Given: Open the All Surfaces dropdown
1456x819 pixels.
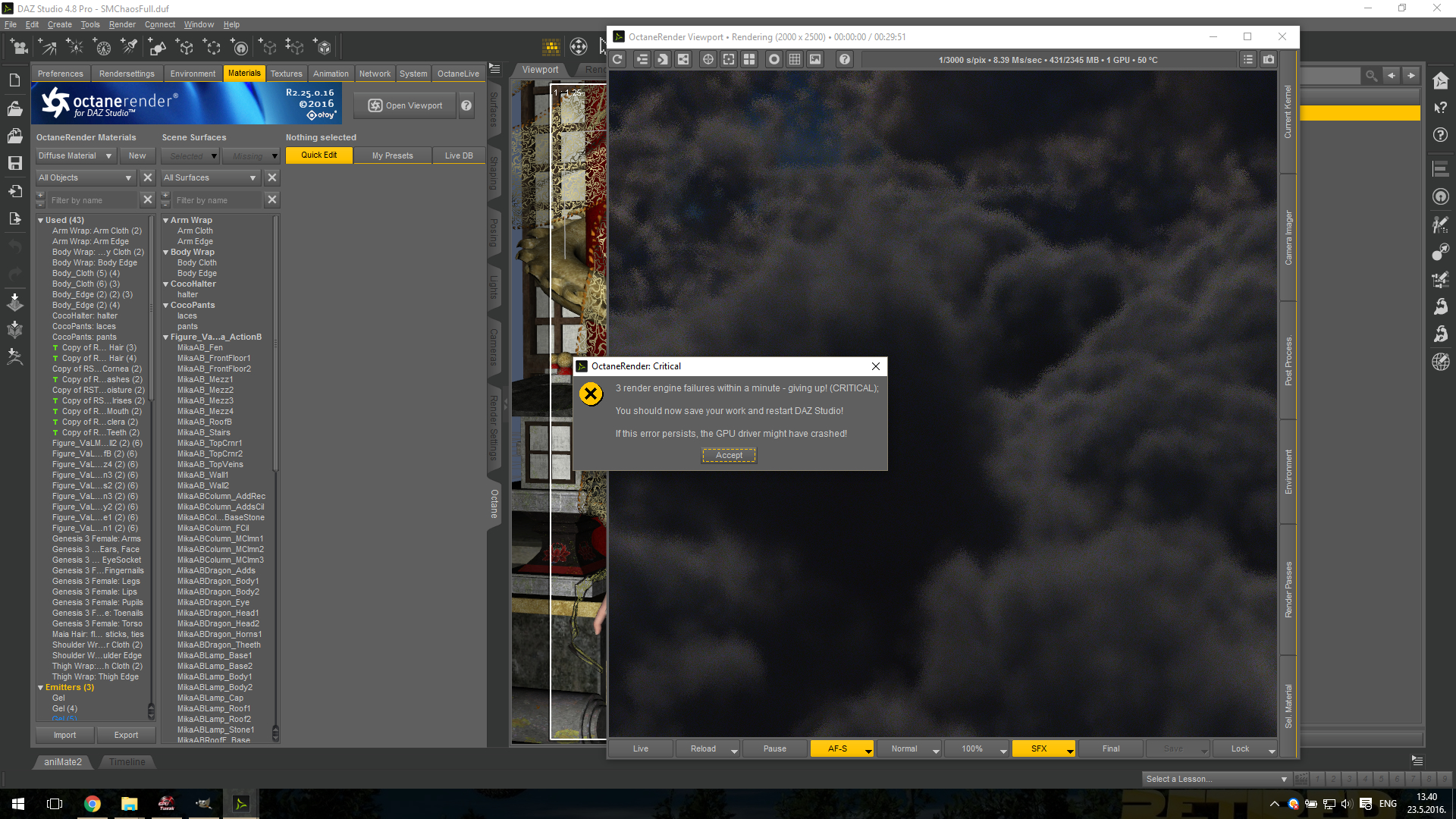Looking at the screenshot, I should (x=210, y=178).
